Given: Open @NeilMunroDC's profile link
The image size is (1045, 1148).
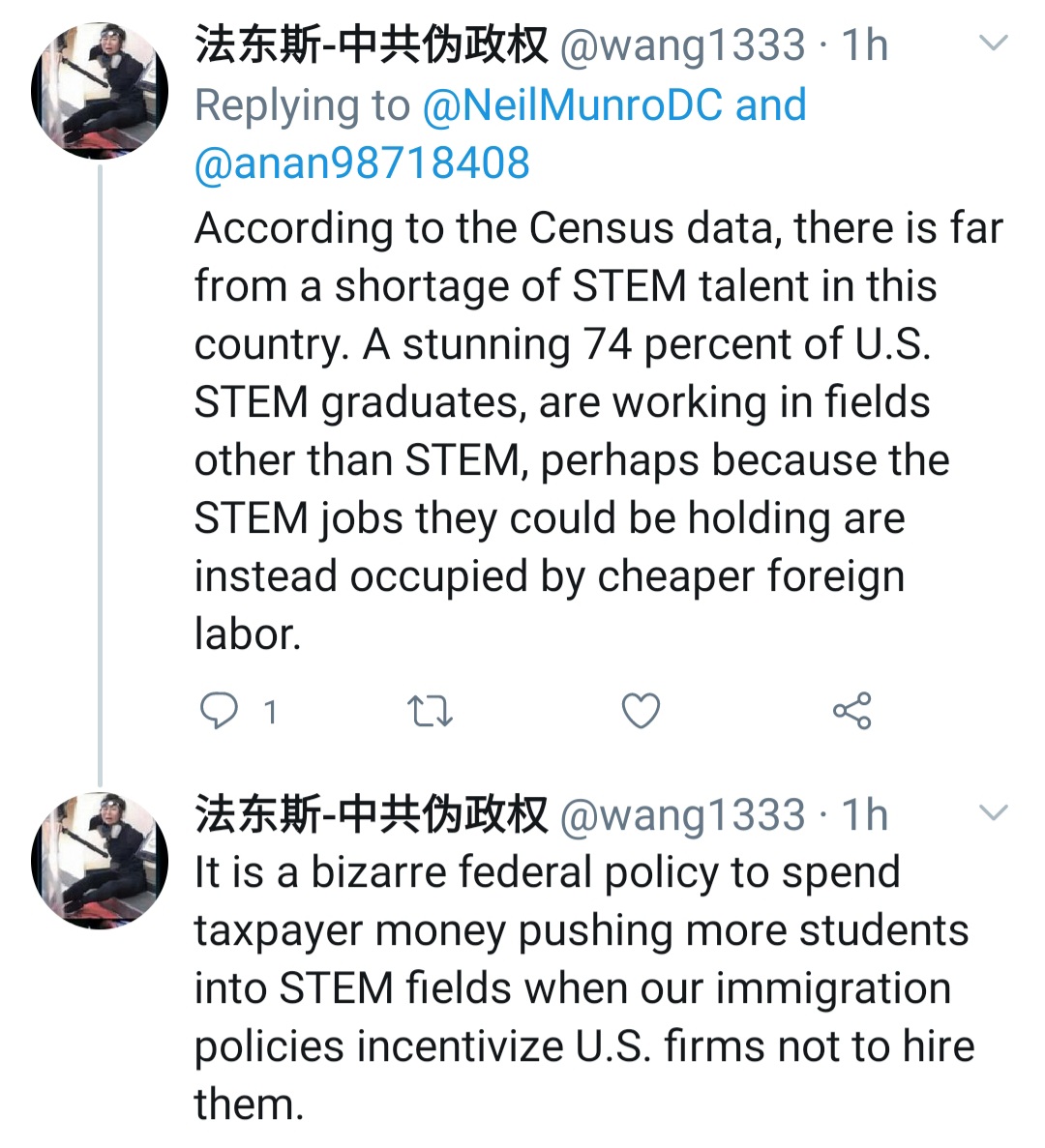Looking at the screenshot, I should pyautogui.click(x=572, y=104).
